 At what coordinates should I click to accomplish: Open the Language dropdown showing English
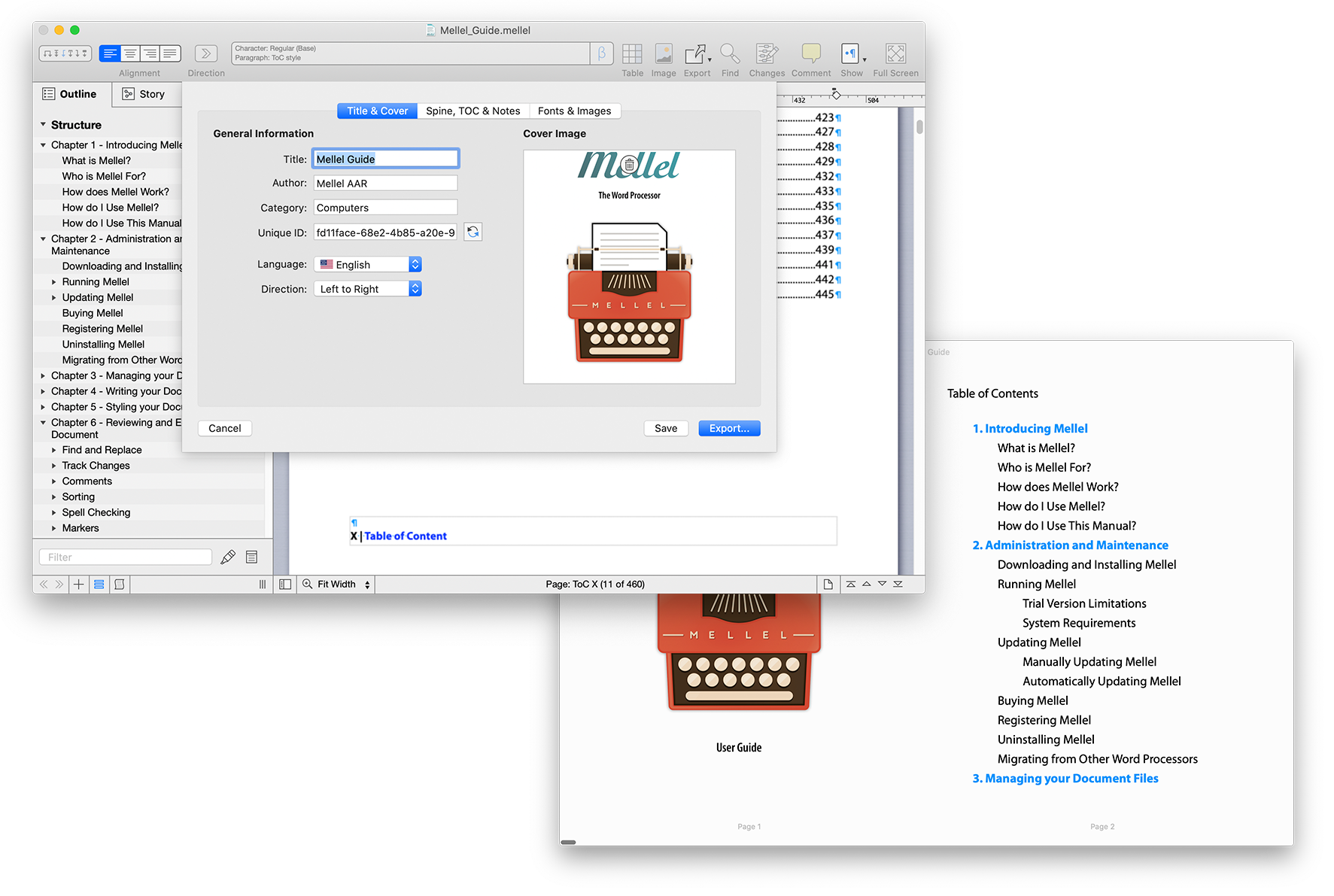pyautogui.click(x=367, y=265)
